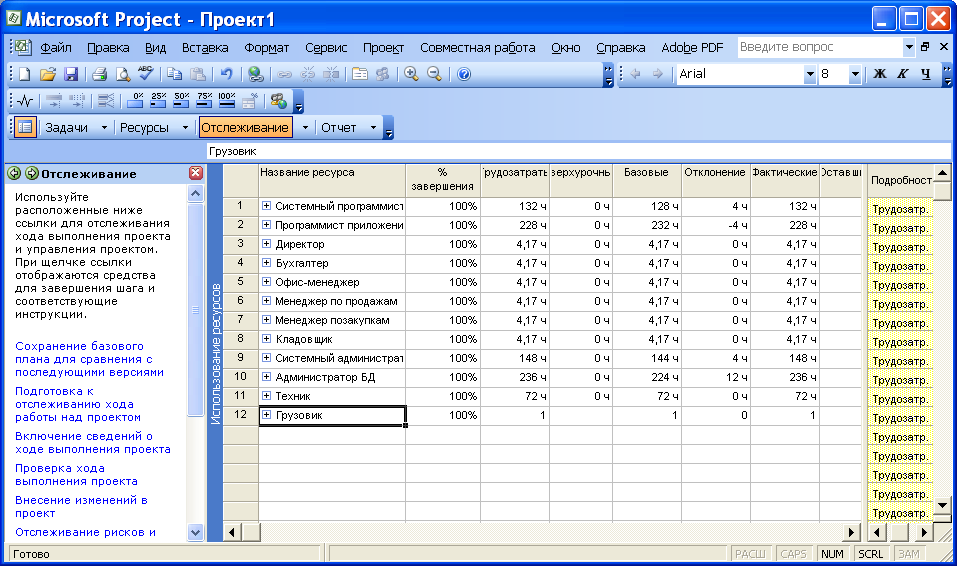Open the Совместная работа menu
The height and width of the screenshot is (566, 957).
click(477, 48)
